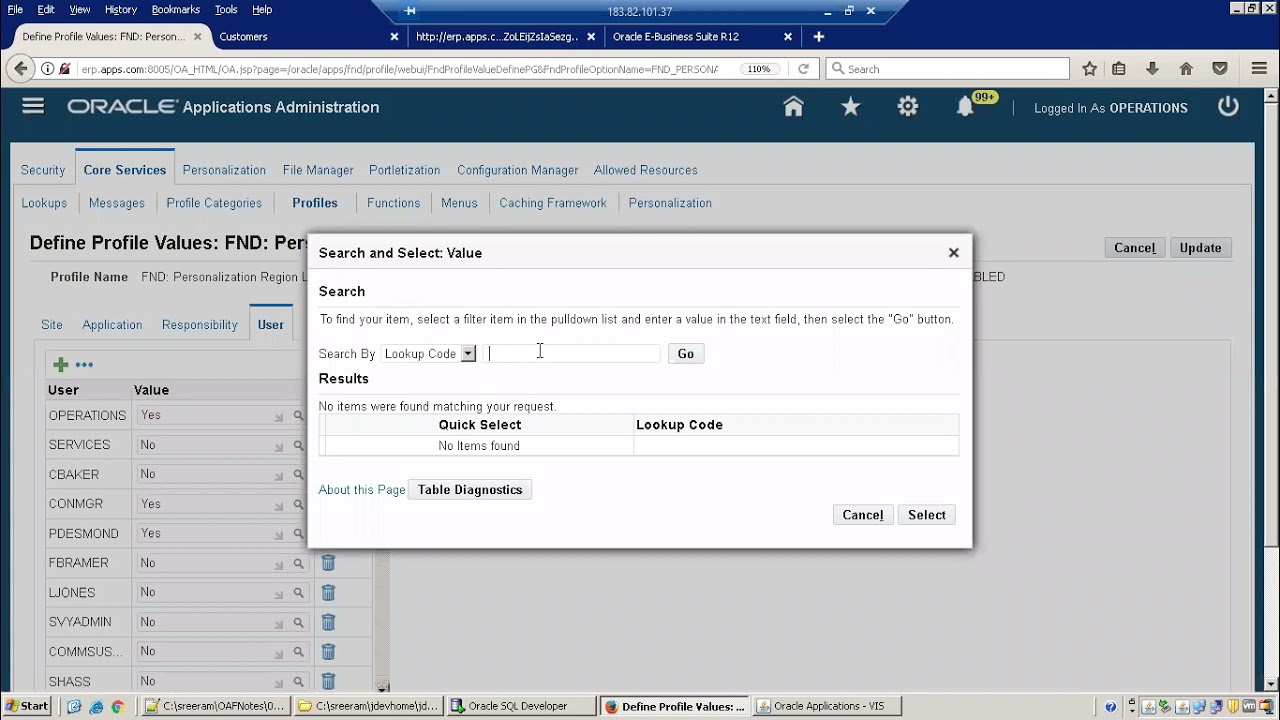Click the Table Diagnostics button
The image size is (1280, 720).
[470, 490]
